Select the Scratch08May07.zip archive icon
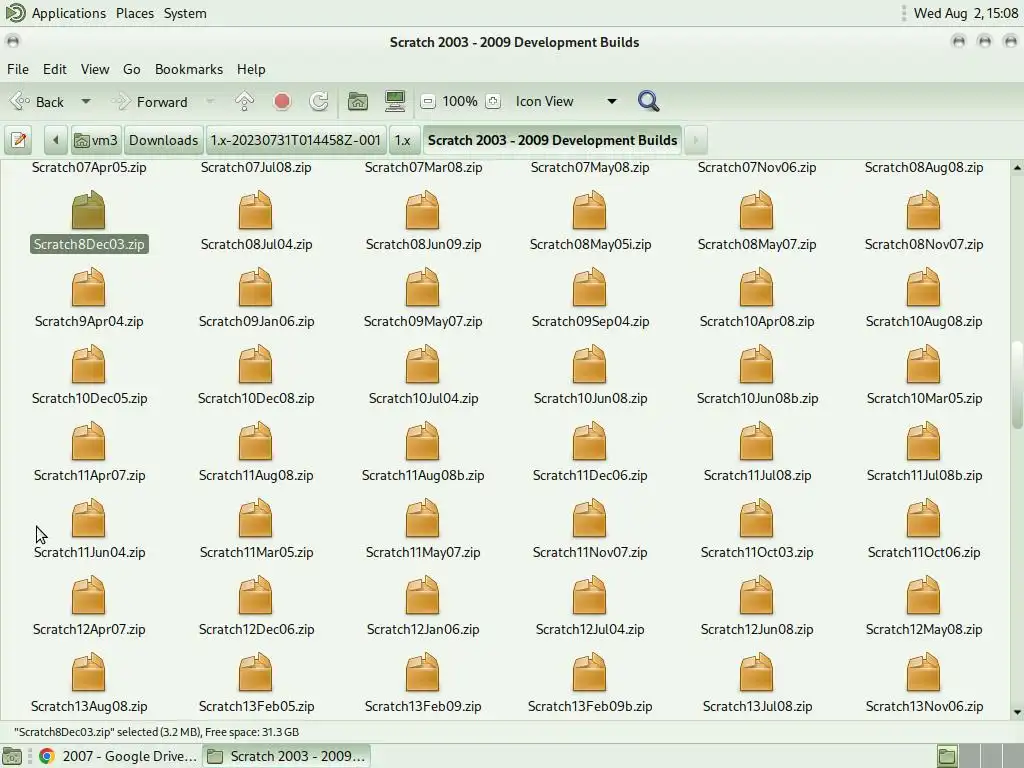Screen dimensions: 1024x768 [x=757, y=210]
